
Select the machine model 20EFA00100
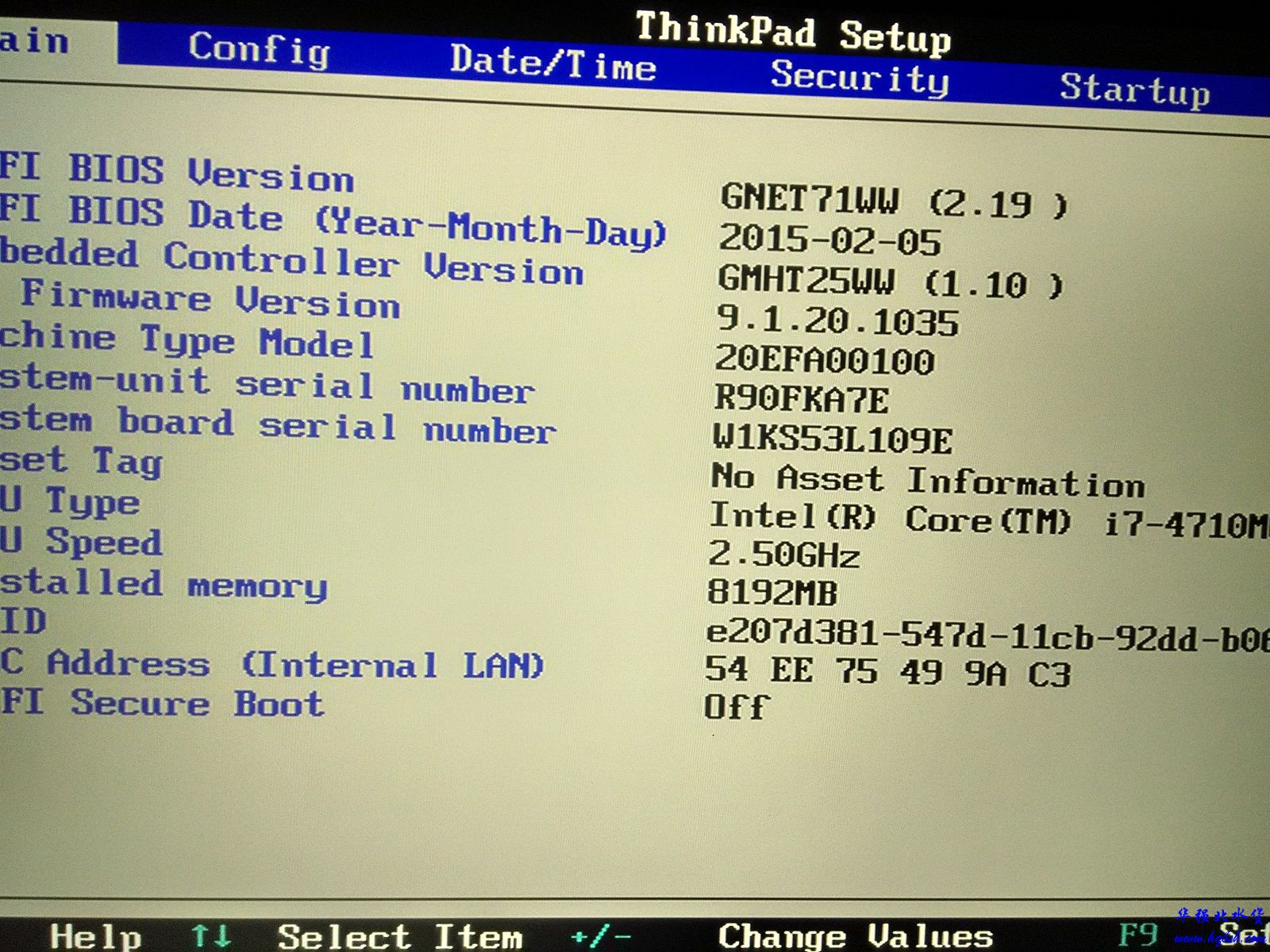point(824,359)
